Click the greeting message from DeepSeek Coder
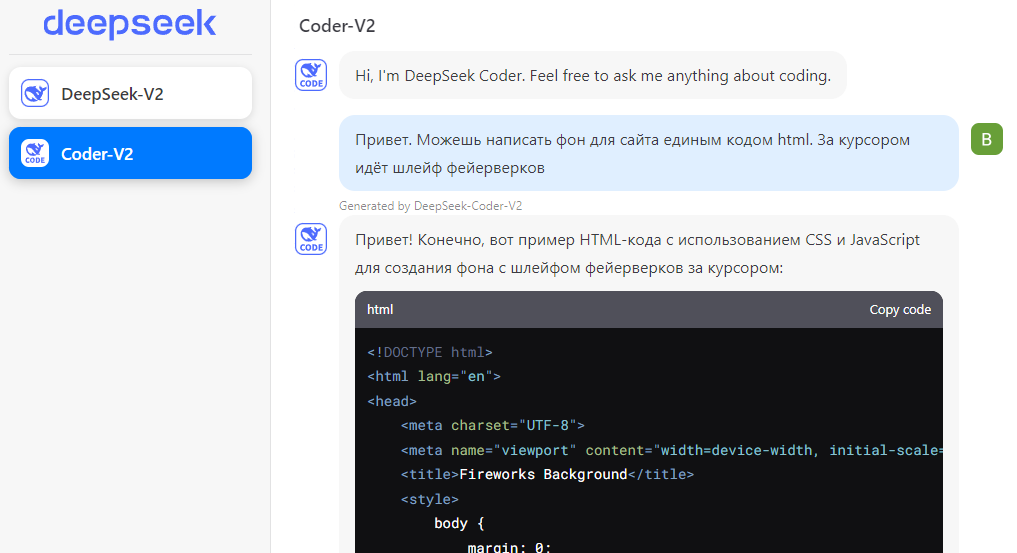Image resolution: width=1017 pixels, height=553 pixels. [x=592, y=75]
